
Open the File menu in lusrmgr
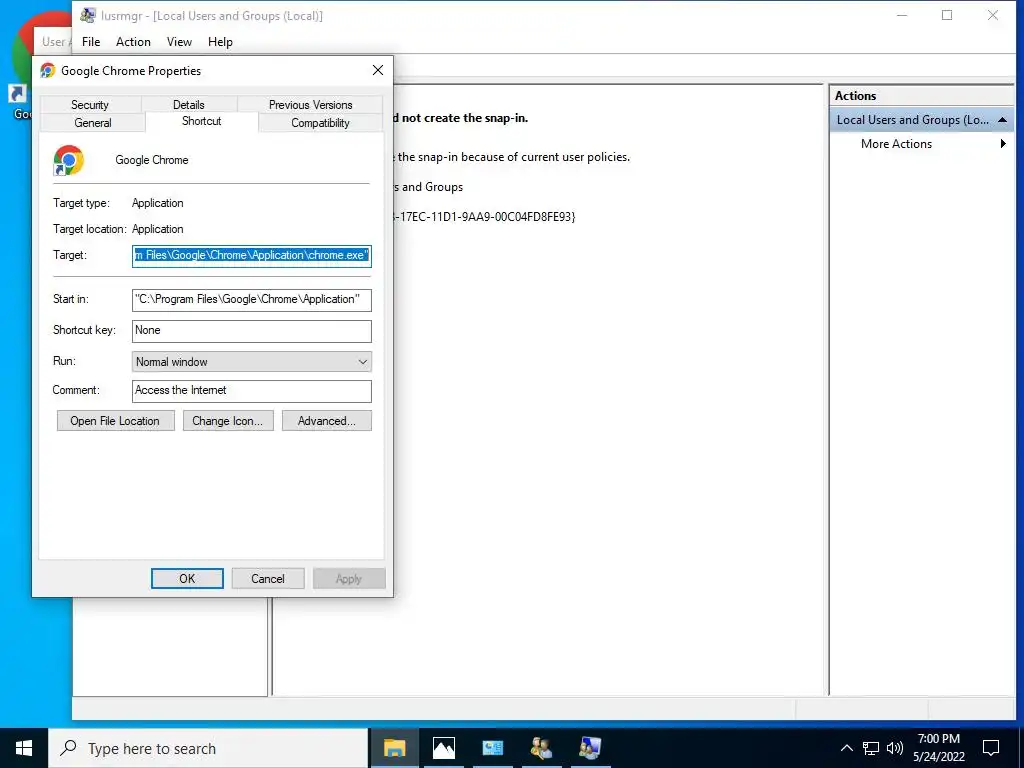click(x=91, y=42)
